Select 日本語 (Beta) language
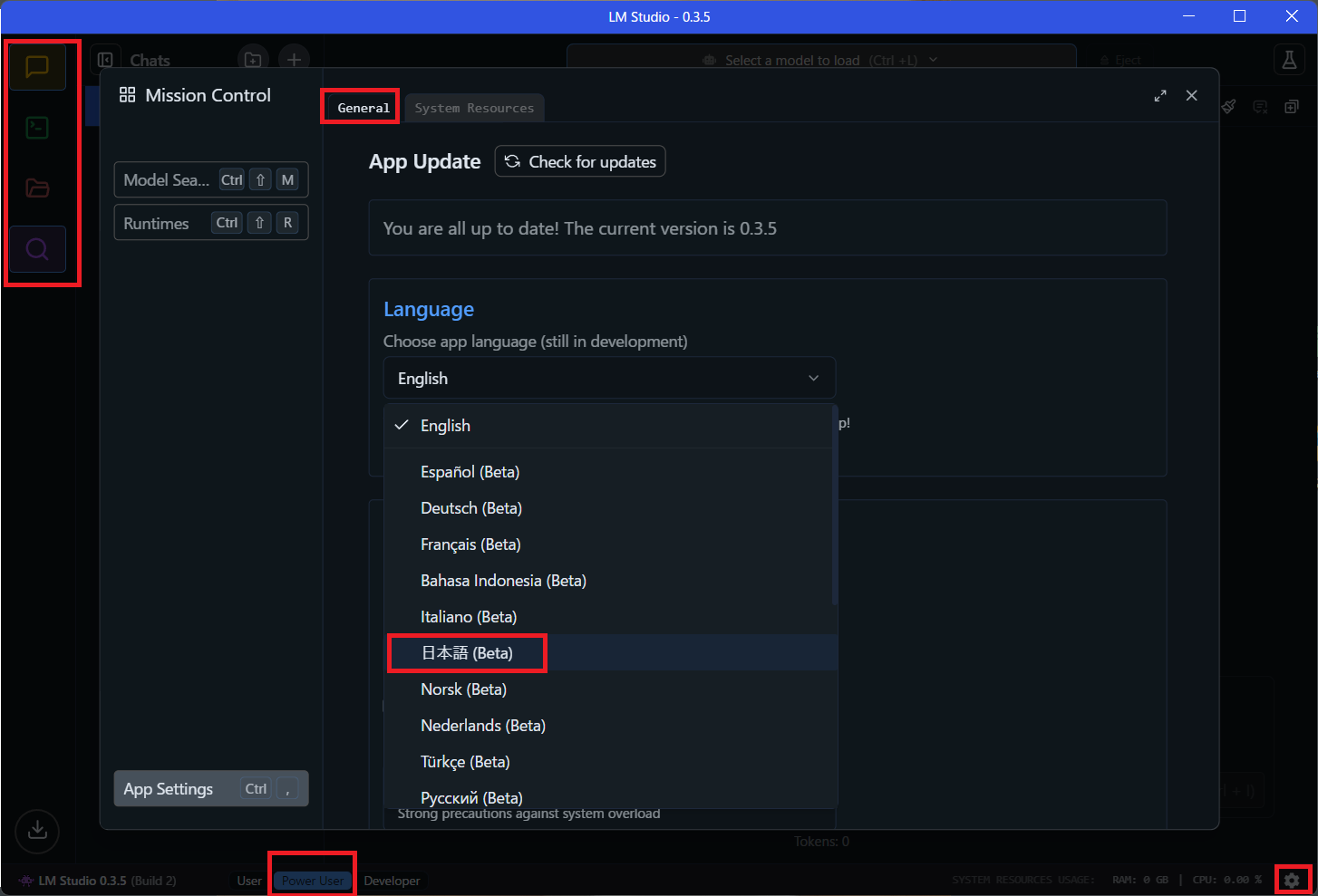This screenshot has height=896, width=1318. pyautogui.click(x=609, y=653)
